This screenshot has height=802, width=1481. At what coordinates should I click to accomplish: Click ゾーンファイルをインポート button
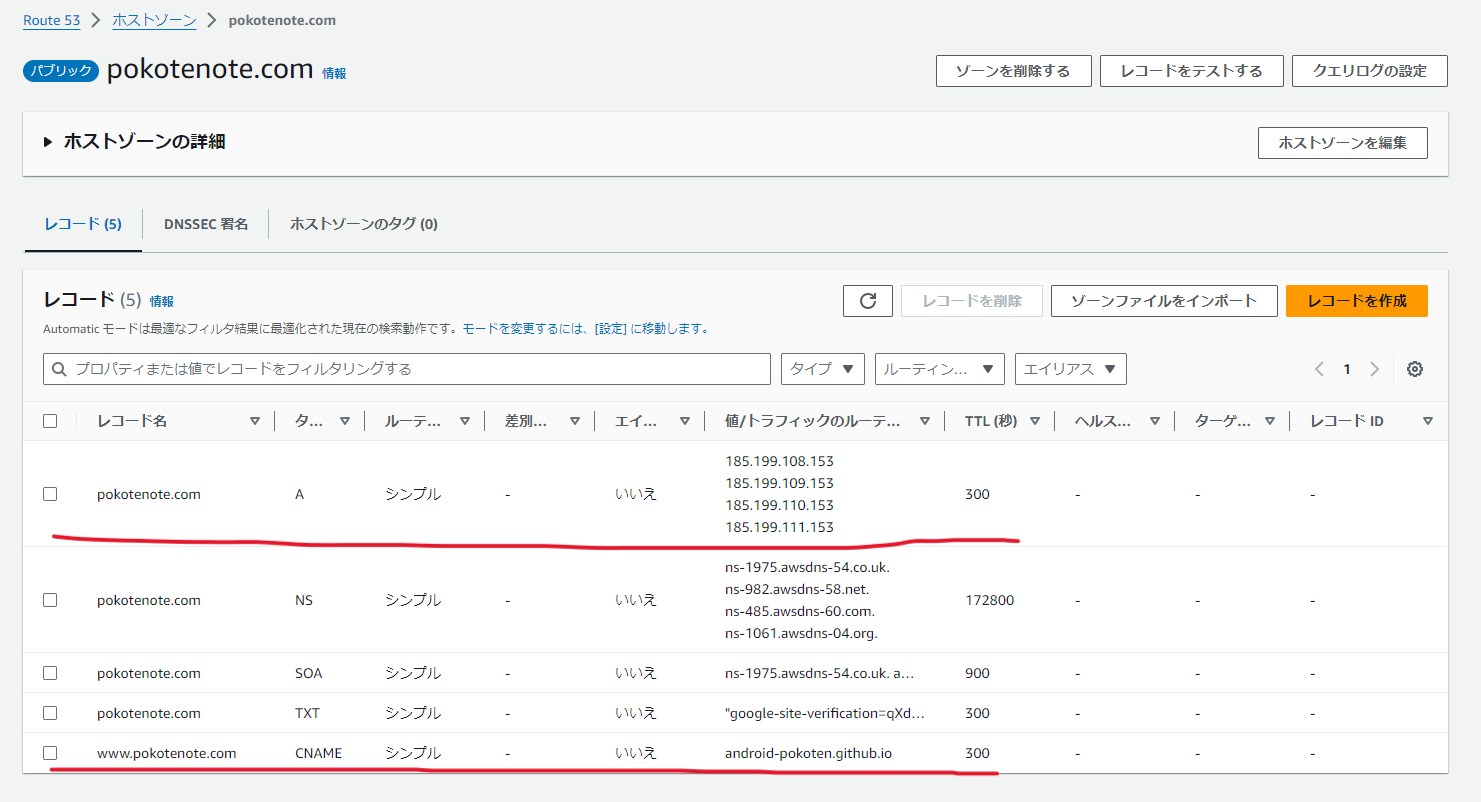tap(1163, 301)
